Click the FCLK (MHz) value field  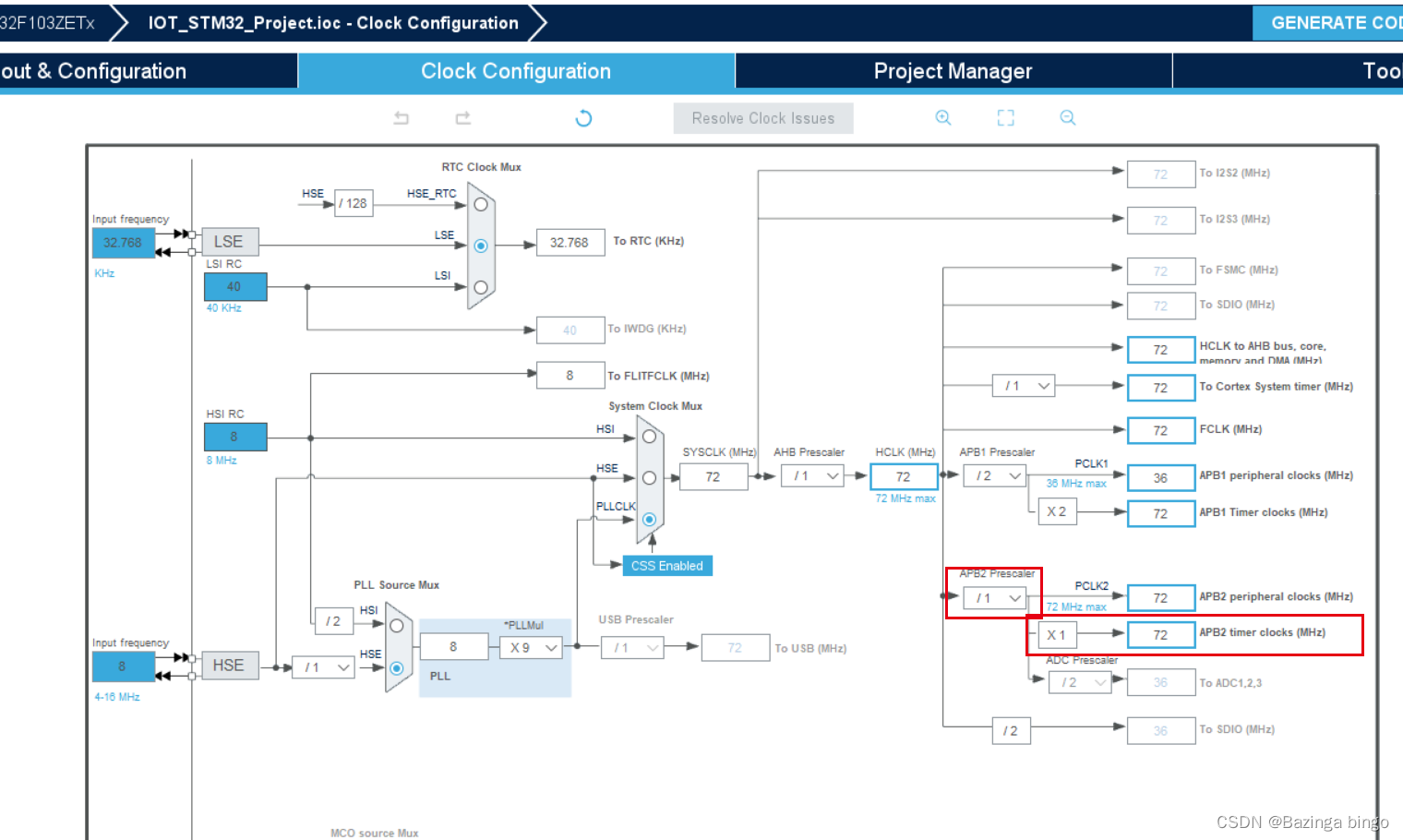pyautogui.click(x=1161, y=430)
